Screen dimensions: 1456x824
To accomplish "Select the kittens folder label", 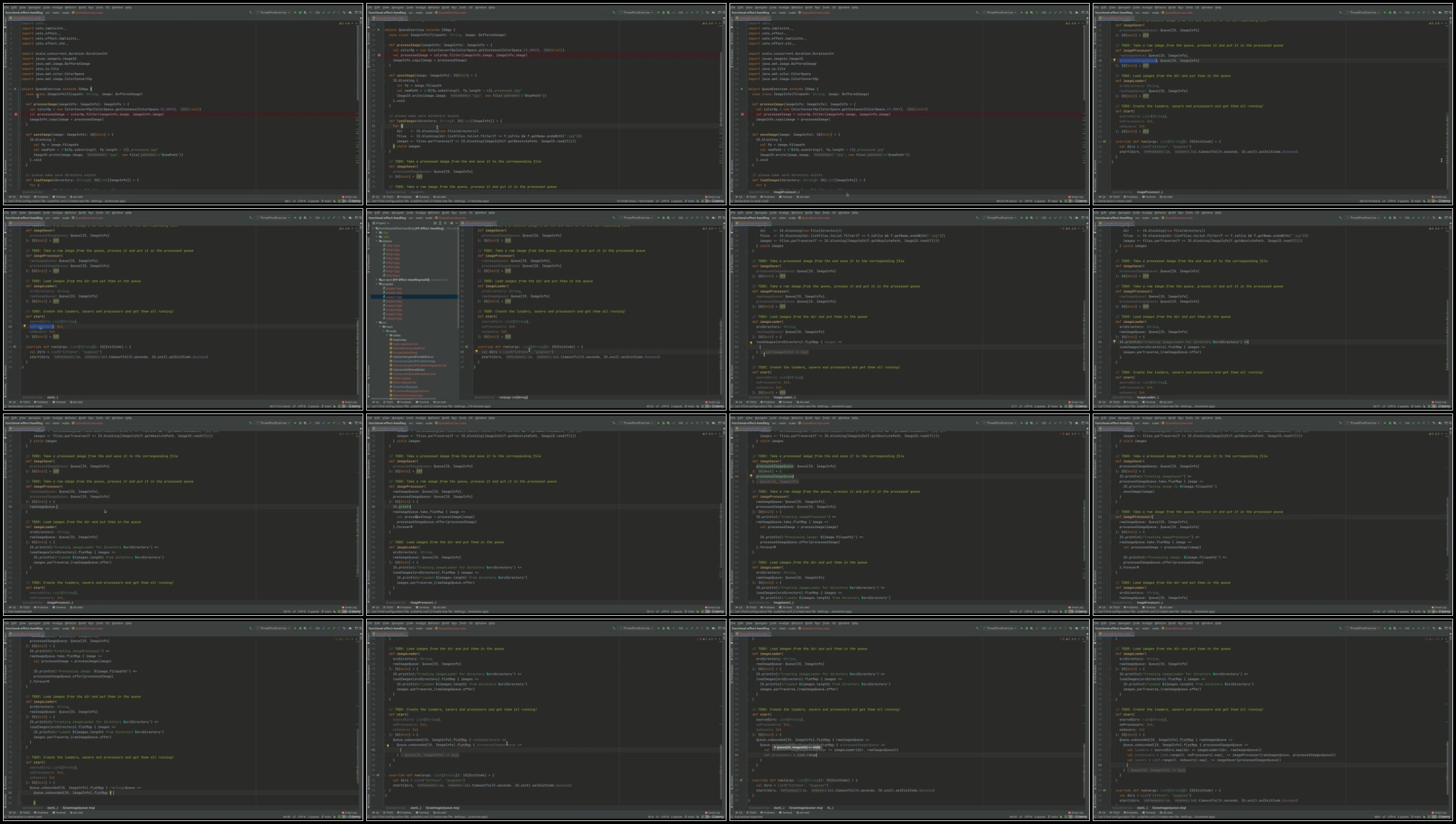I will (x=387, y=241).
